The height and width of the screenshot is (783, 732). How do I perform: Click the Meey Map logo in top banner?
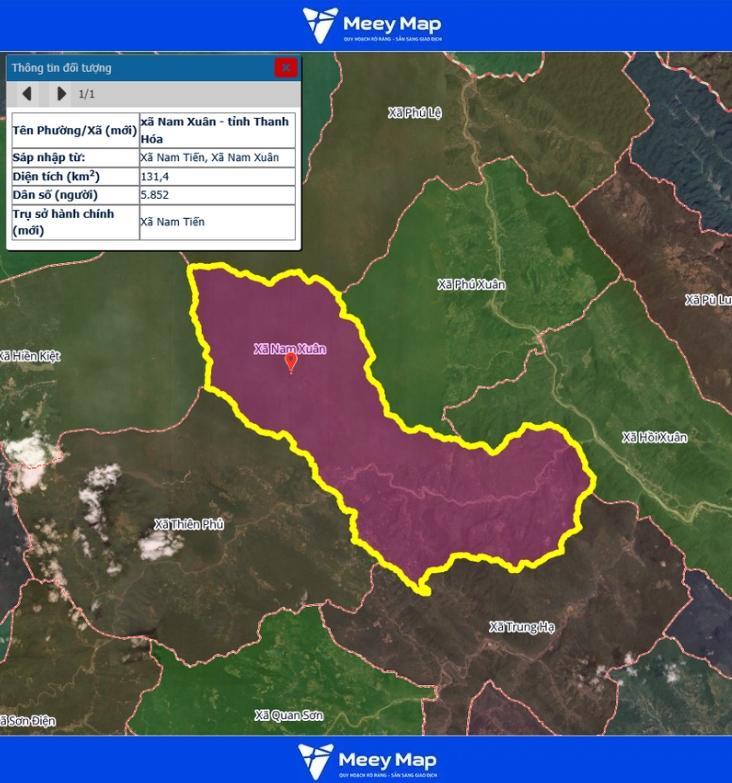coord(372,25)
